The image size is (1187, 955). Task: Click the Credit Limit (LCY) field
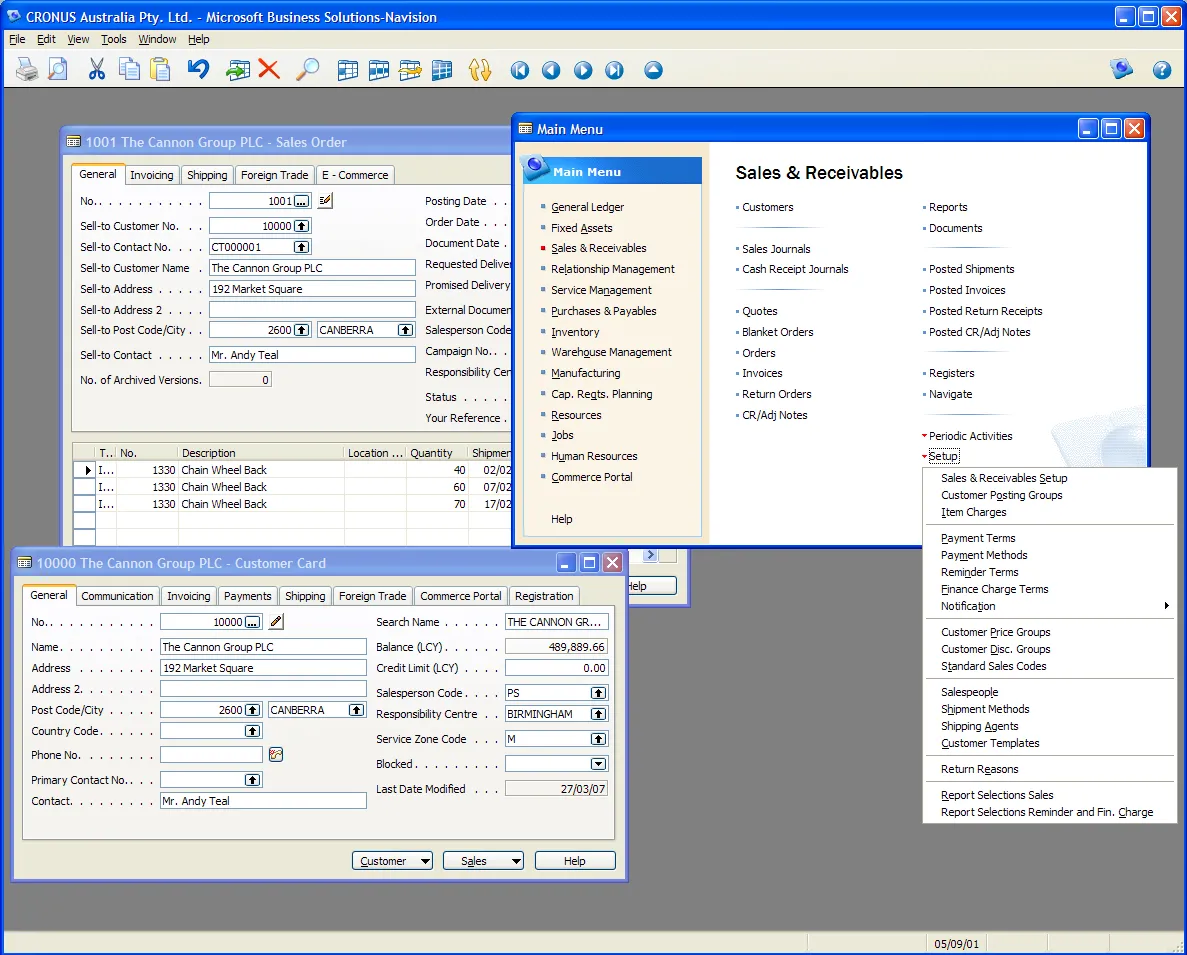tap(556, 668)
